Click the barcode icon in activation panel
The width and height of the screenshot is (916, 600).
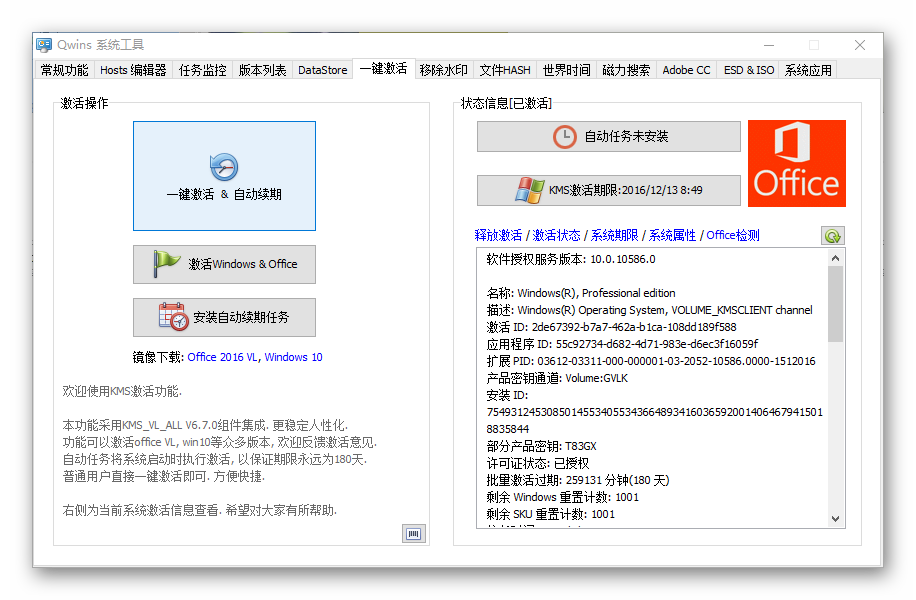coord(413,534)
